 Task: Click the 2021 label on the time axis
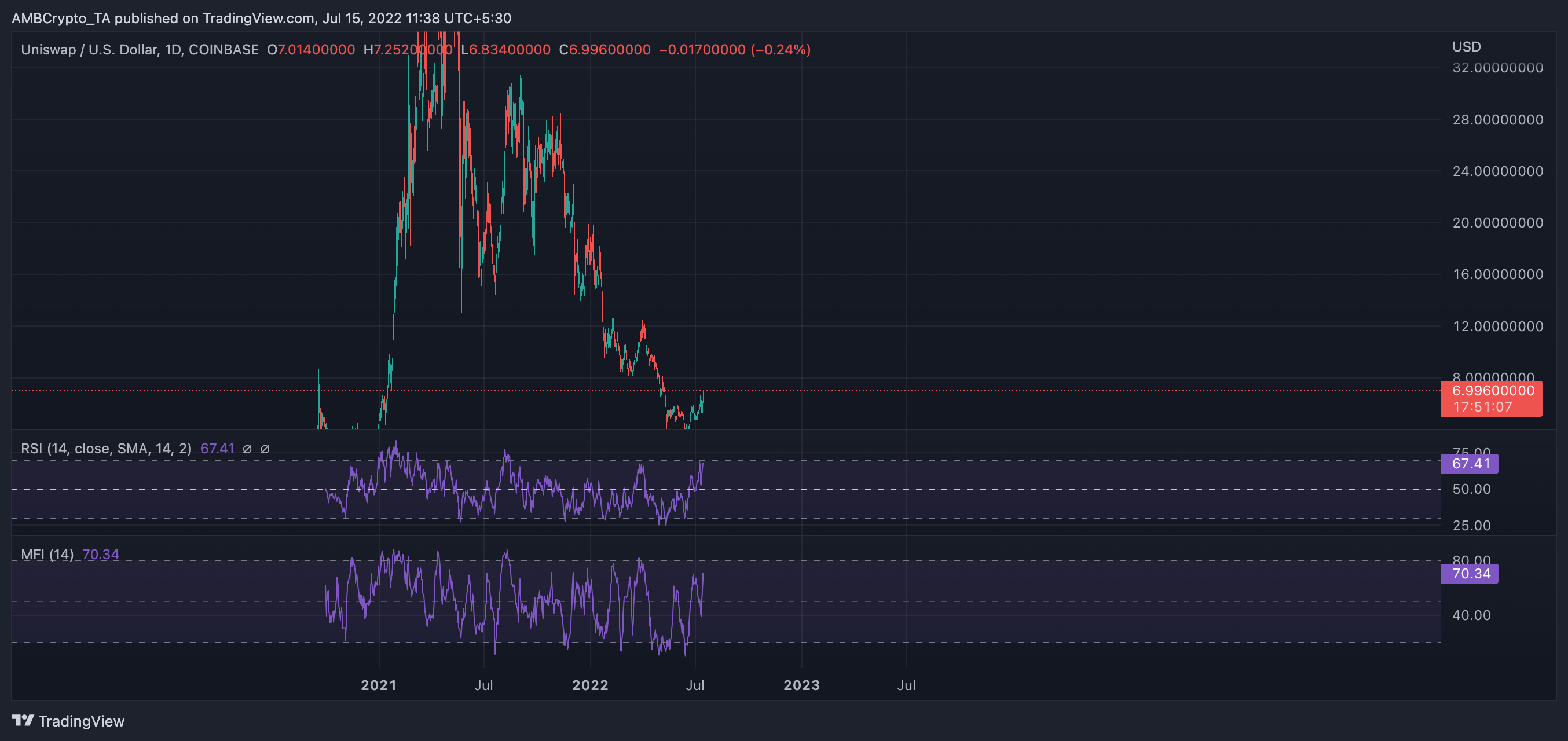[x=378, y=684]
